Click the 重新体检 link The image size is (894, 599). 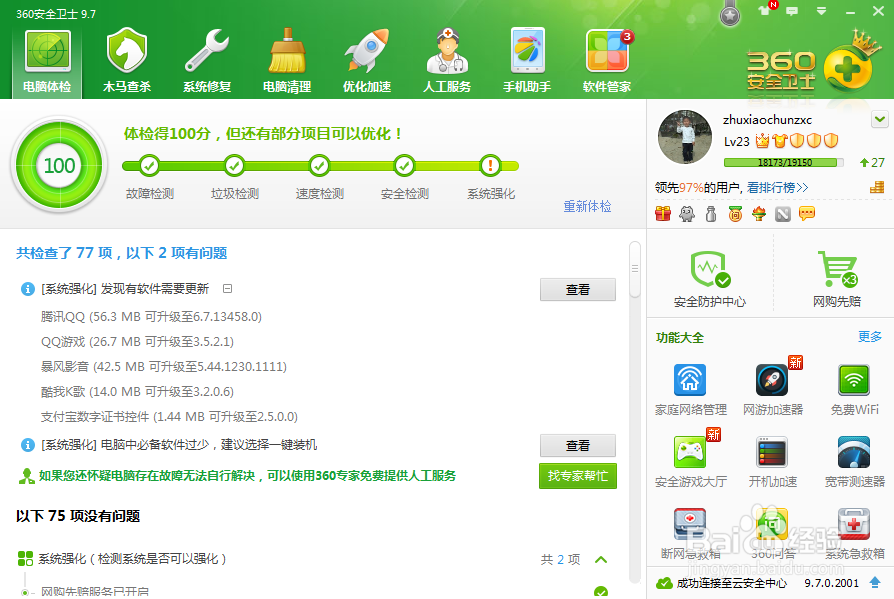(587, 206)
